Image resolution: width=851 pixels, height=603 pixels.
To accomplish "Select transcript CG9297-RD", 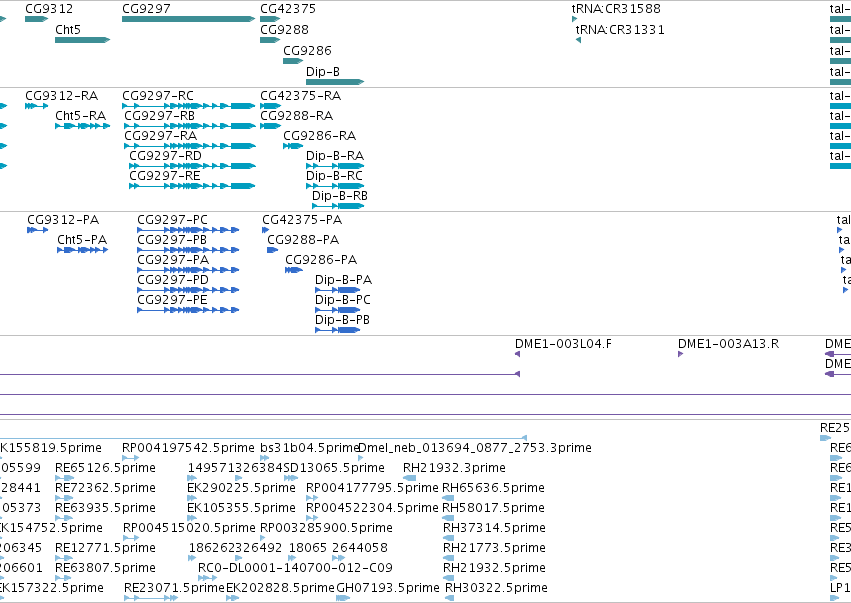I will (x=192, y=166).
